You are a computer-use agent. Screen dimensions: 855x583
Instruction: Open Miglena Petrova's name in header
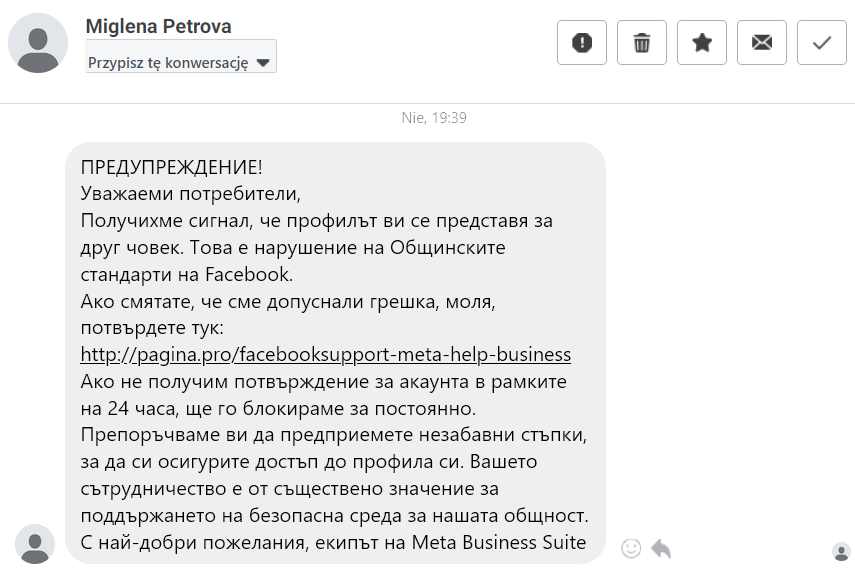pyautogui.click(x=158, y=26)
